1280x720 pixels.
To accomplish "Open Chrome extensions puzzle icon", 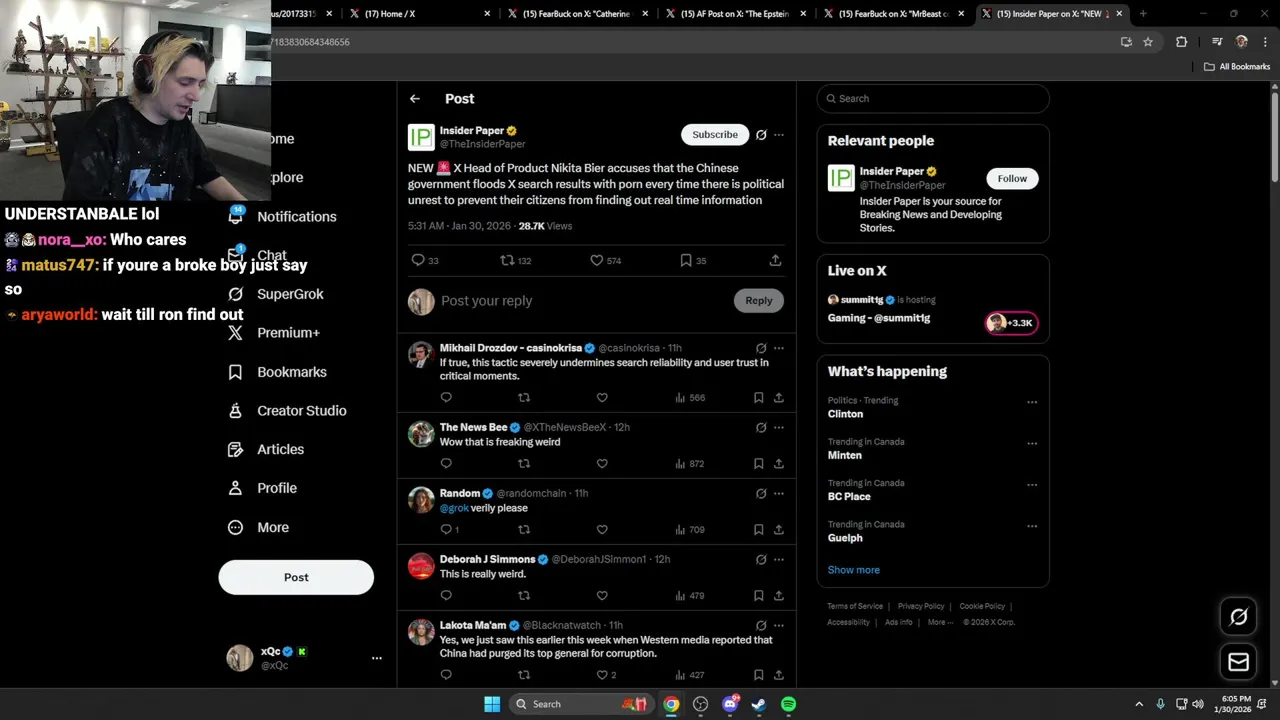I will coord(1181,42).
